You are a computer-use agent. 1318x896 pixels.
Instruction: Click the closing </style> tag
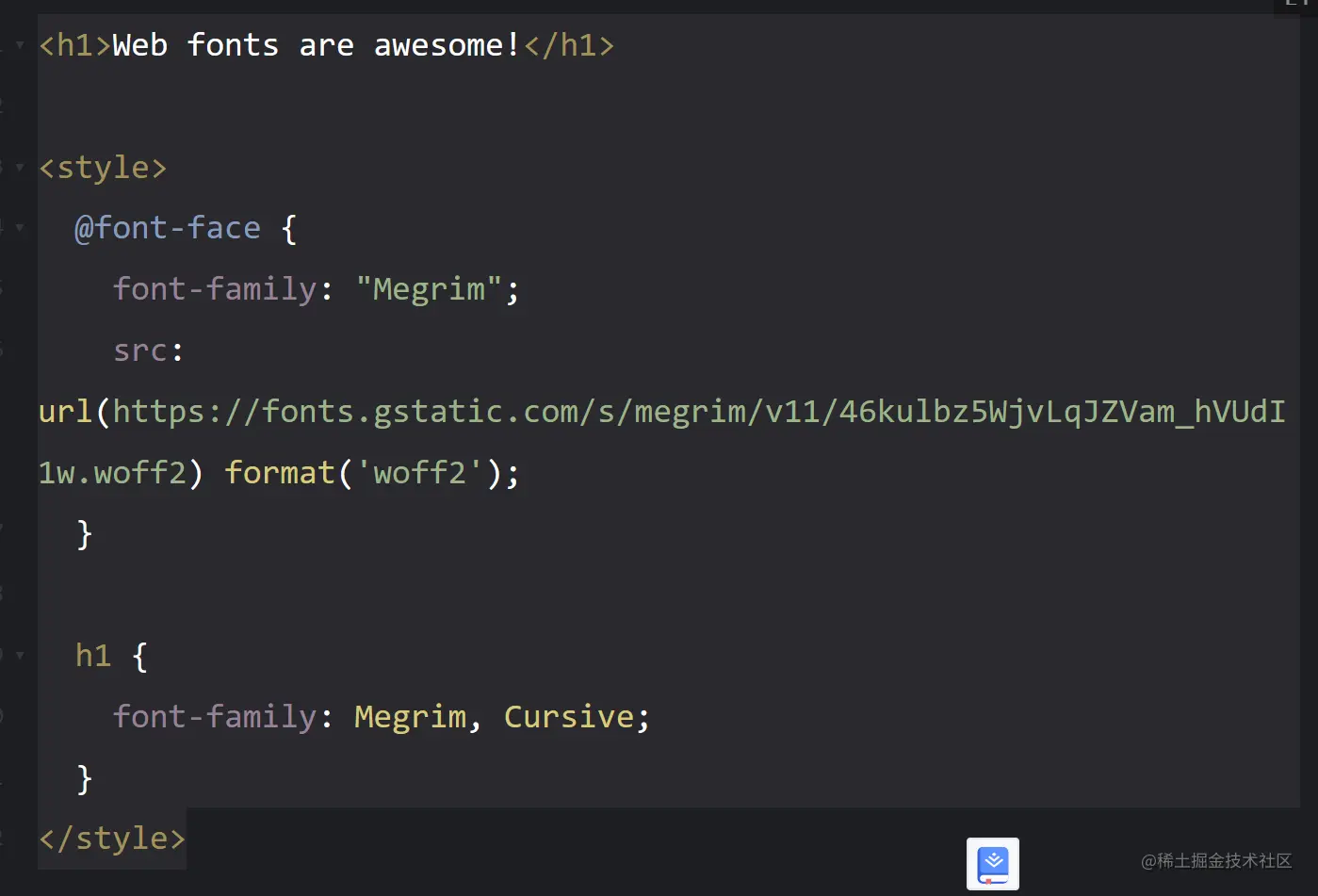(x=112, y=838)
